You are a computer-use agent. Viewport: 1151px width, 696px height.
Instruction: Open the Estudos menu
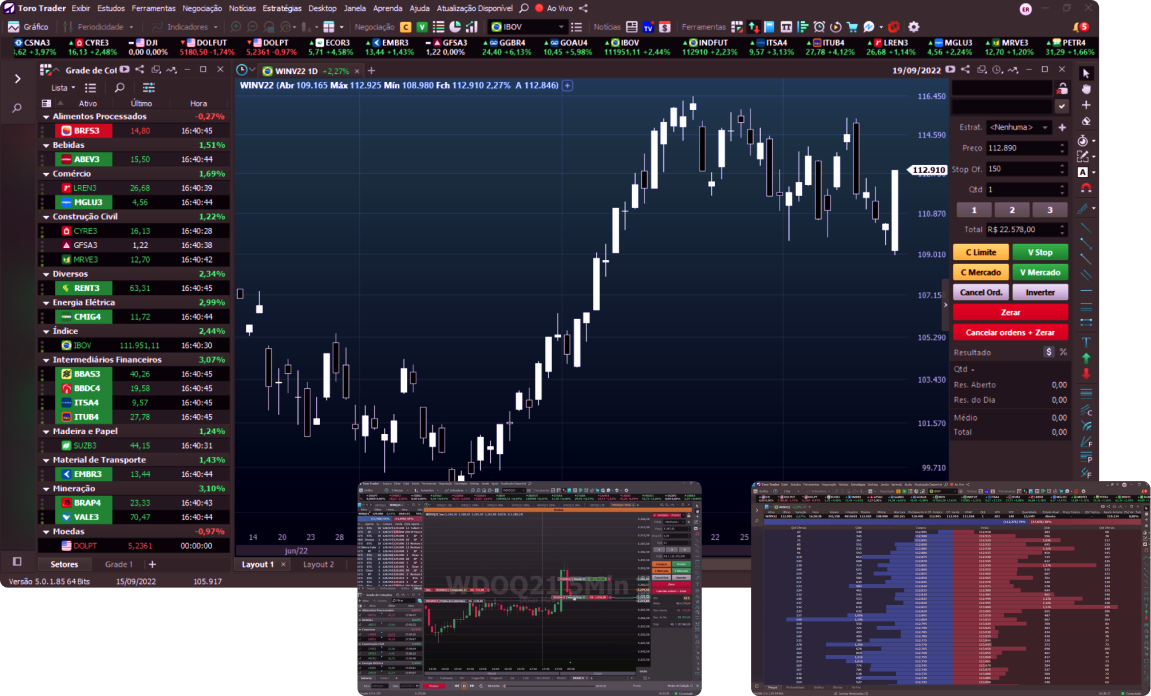point(111,8)
